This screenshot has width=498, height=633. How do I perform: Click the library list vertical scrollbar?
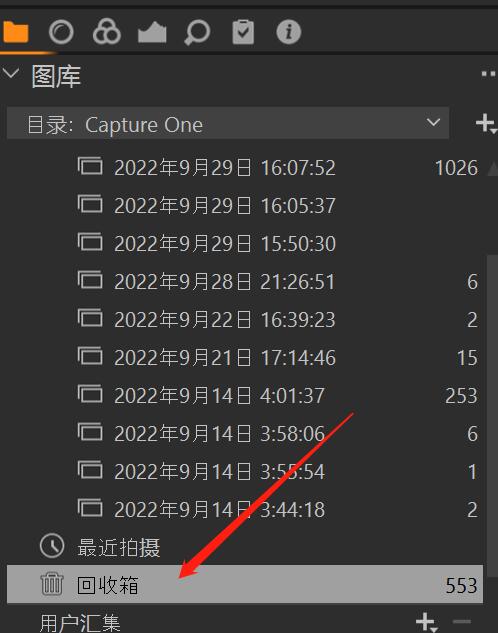(492, 415)
